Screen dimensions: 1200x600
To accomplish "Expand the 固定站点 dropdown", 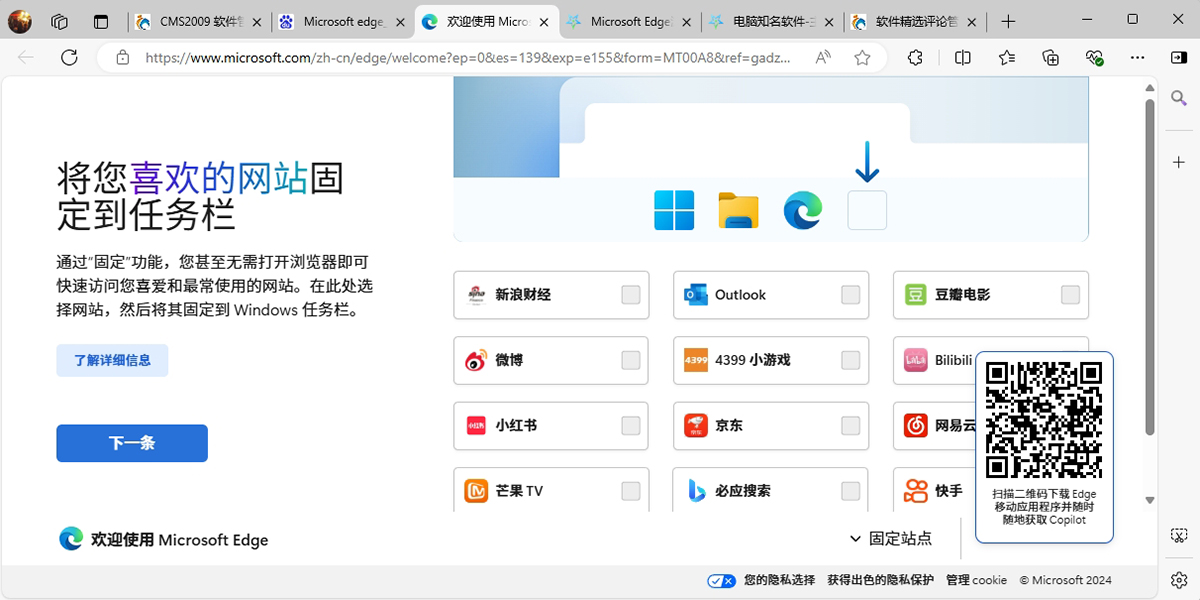I will click(x=890, y=539).
